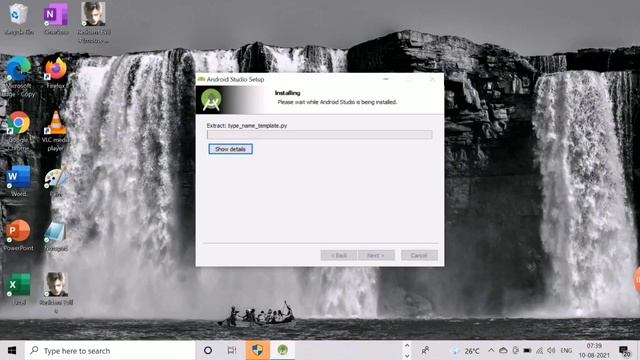Click the taskbar toolbar scroll-up arrow
The width and height of the screenshot is (640, 360).
(407, 346)
